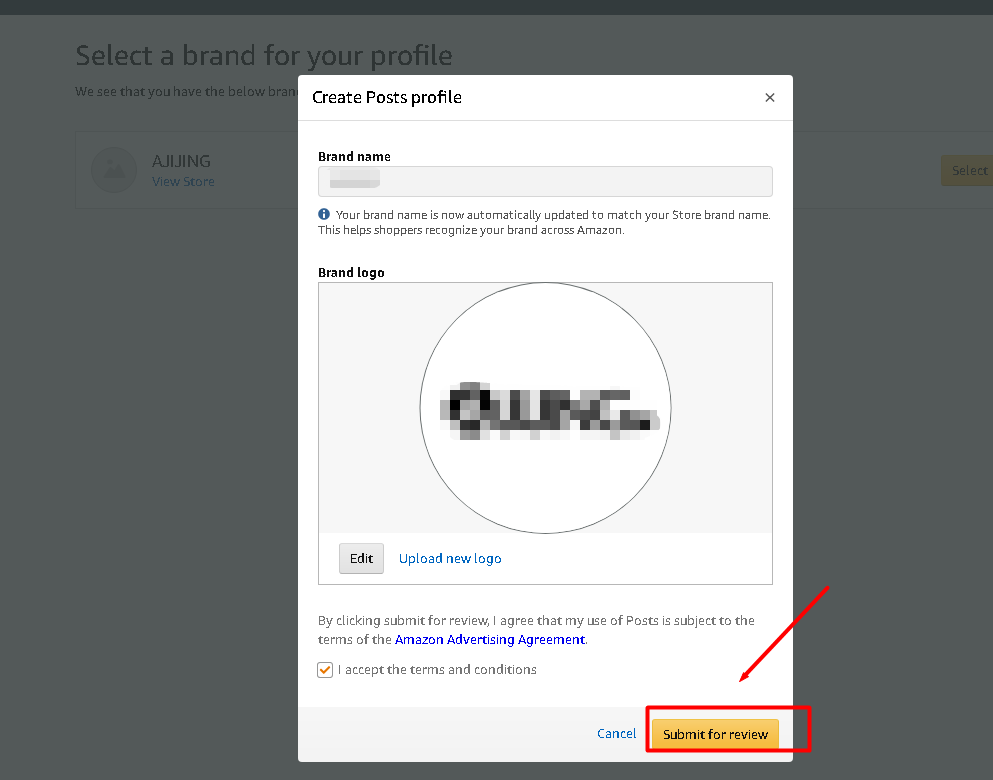Click the 'I accept the terms and conditions' label
This screenshot has height=780, width=993.
(x=437, y=670)
